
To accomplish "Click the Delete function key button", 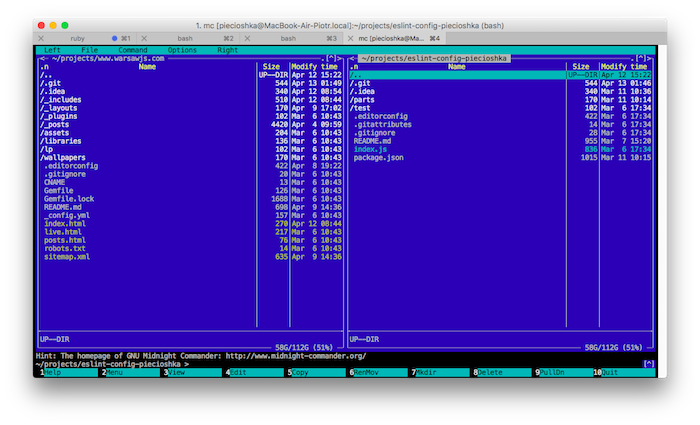I will click(x=490, y=372).
